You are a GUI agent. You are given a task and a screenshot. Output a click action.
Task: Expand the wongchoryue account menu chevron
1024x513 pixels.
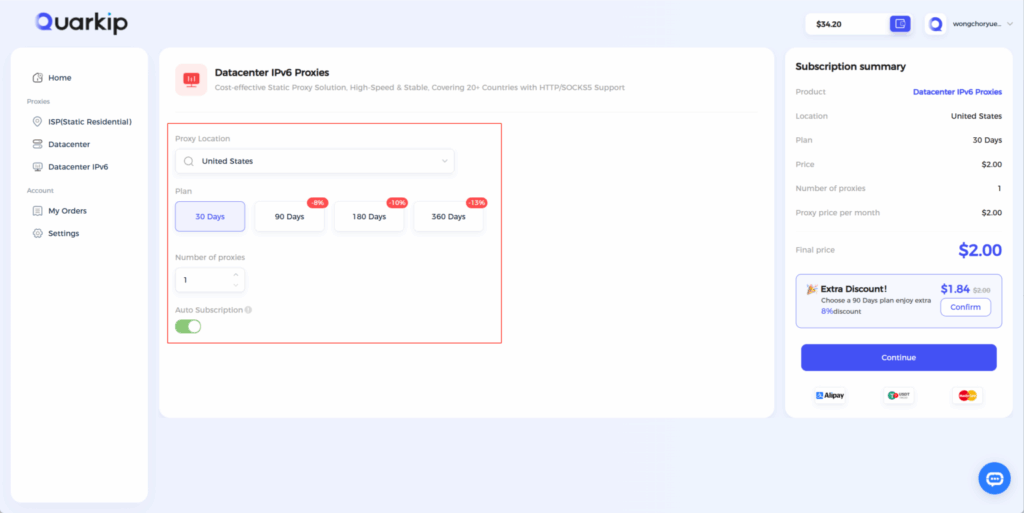[1010, 24]
